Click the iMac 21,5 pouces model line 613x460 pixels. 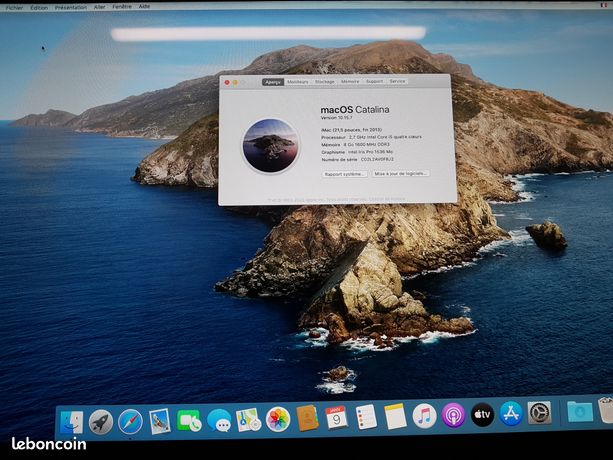click(351, 129)
